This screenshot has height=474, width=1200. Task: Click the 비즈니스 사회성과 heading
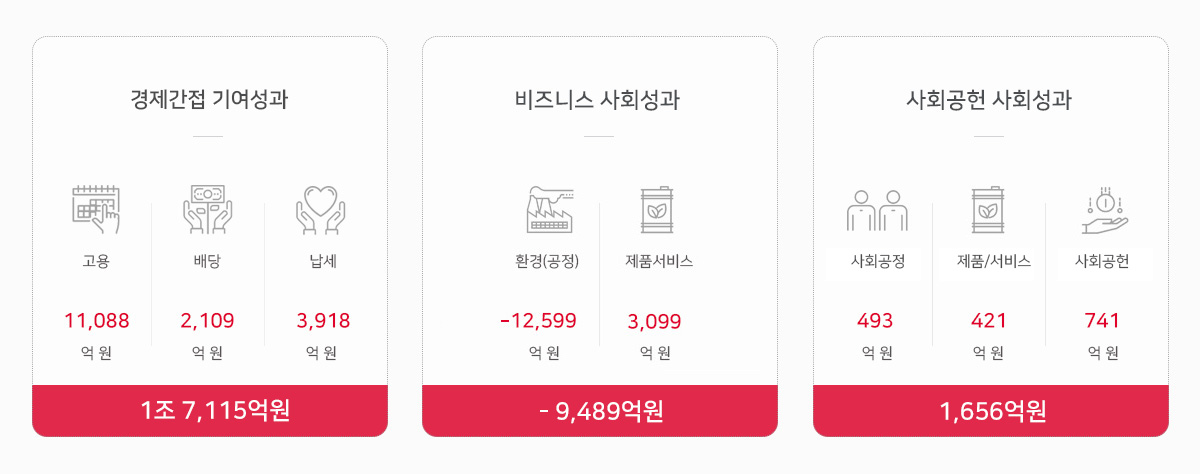pyautogui.click(x=599, y=100)
